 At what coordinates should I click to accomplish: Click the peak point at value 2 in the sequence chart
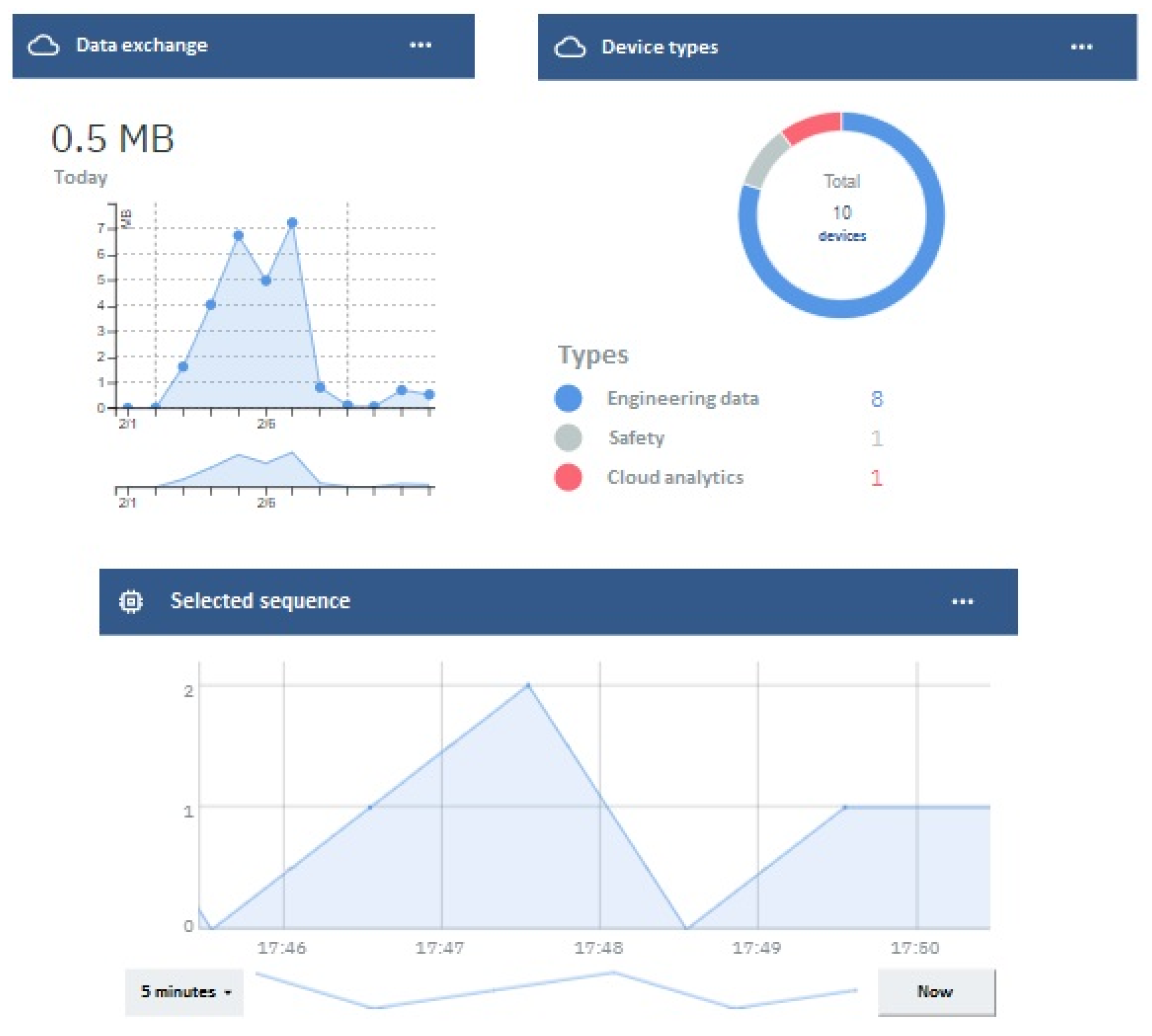528,685
